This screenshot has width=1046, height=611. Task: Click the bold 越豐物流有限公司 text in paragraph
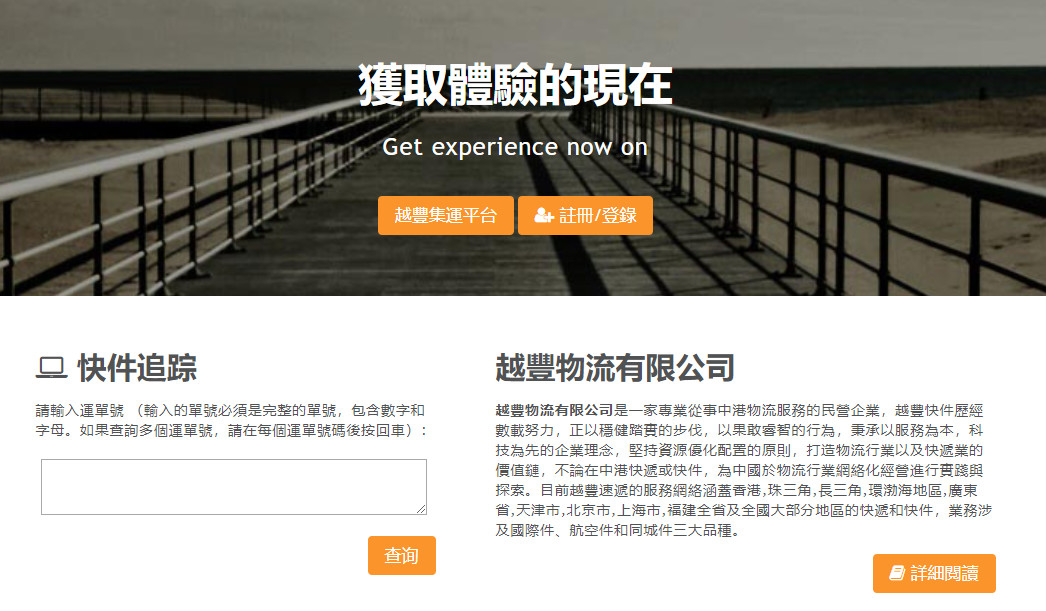[x=554, y=410]
